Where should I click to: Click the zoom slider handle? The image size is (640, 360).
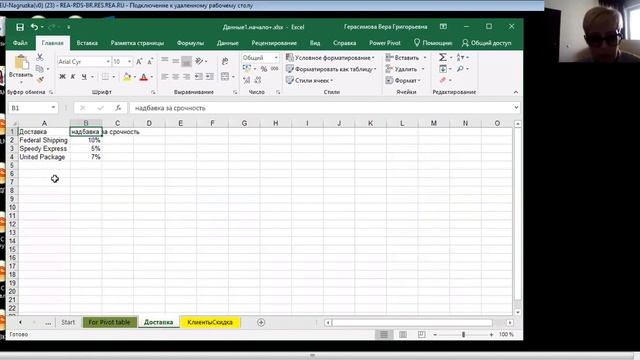[463, 335]
